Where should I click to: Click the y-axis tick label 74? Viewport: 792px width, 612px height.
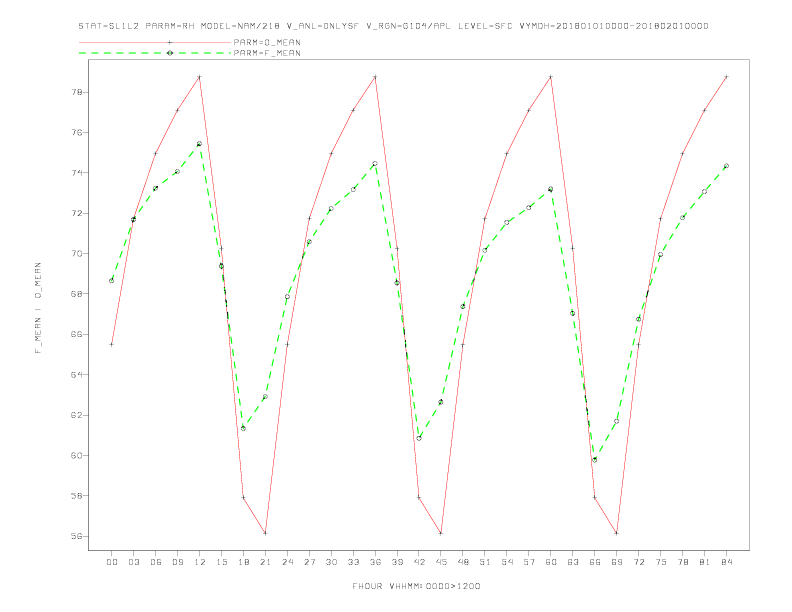76,173
